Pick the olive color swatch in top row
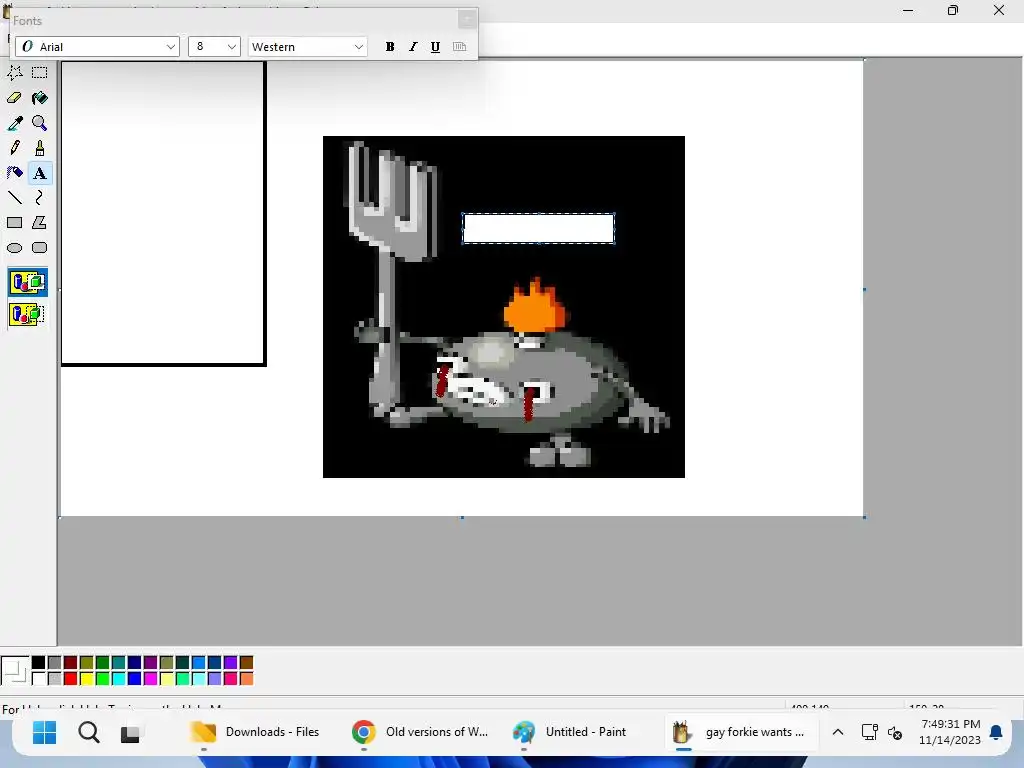Viewport: 1024px width, 768px height. pos(86,663)
